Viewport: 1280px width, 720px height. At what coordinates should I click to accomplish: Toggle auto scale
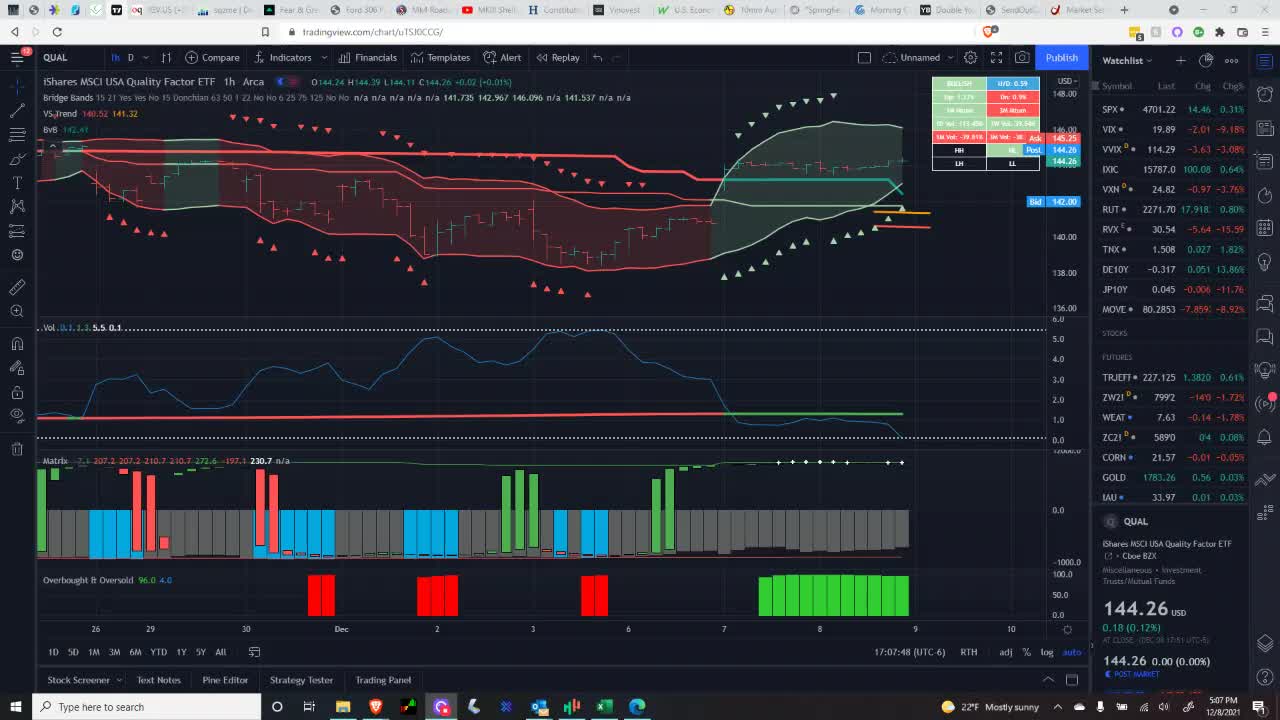[x=1071, y=652]
